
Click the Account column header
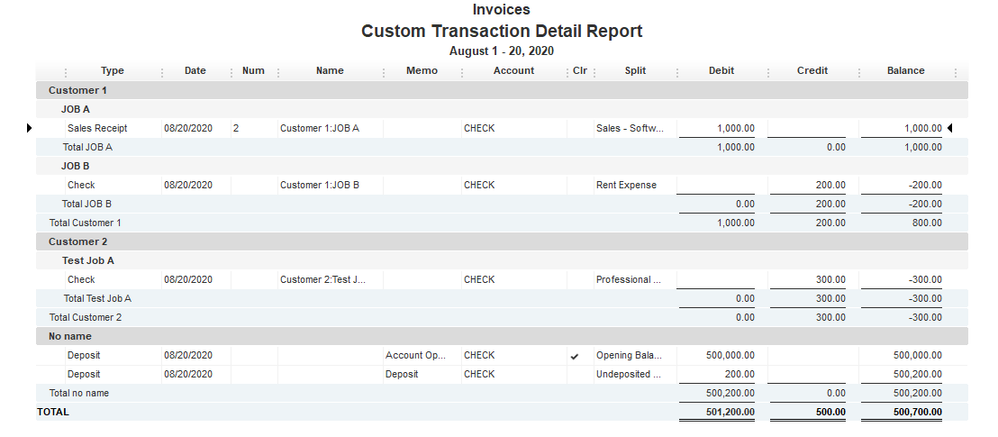513,71
